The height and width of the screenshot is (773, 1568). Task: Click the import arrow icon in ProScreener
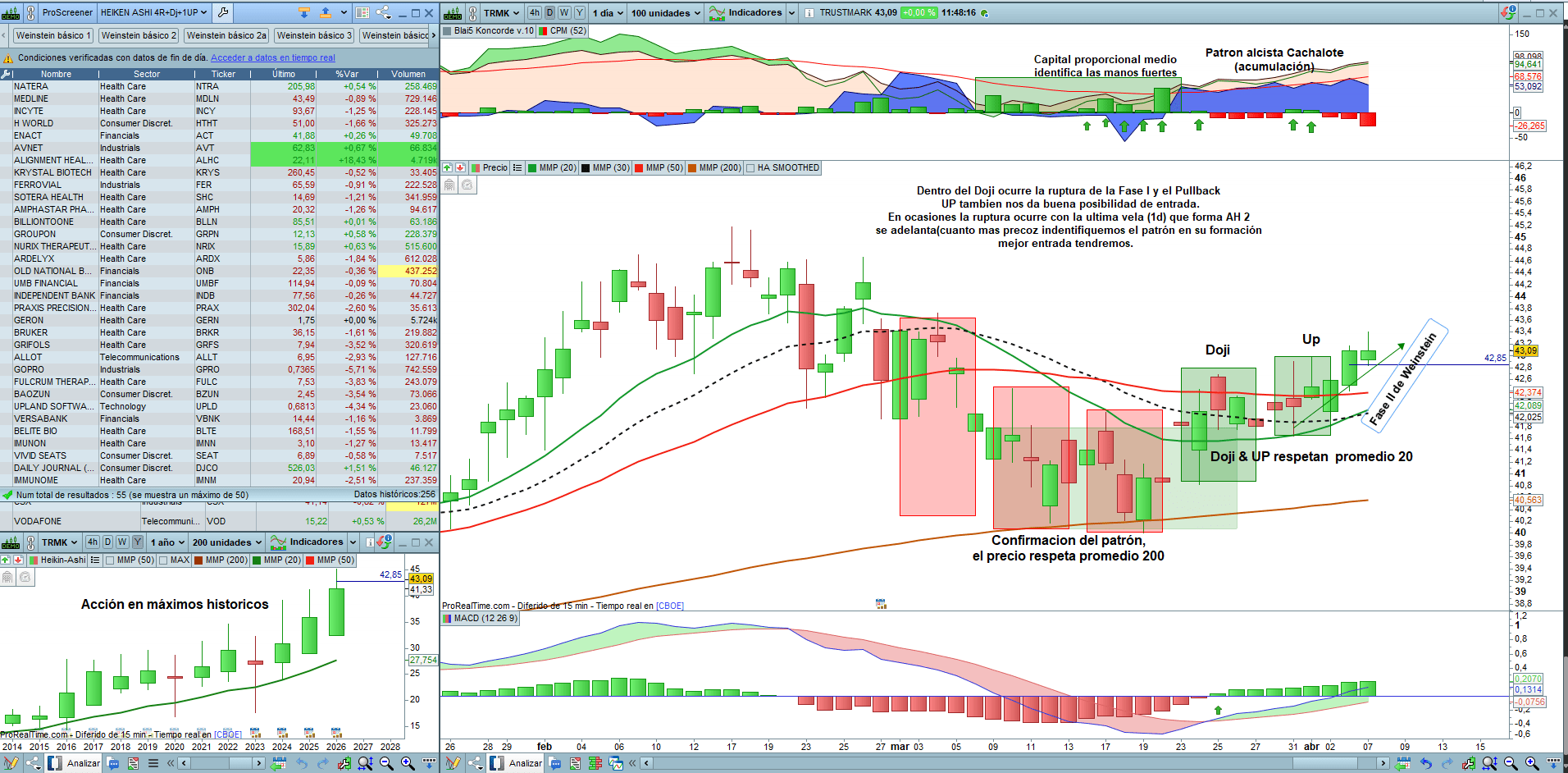(303, 12)
